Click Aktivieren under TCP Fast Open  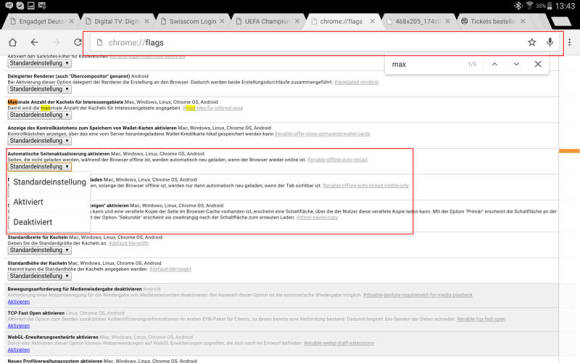click(x=18, y=326)
